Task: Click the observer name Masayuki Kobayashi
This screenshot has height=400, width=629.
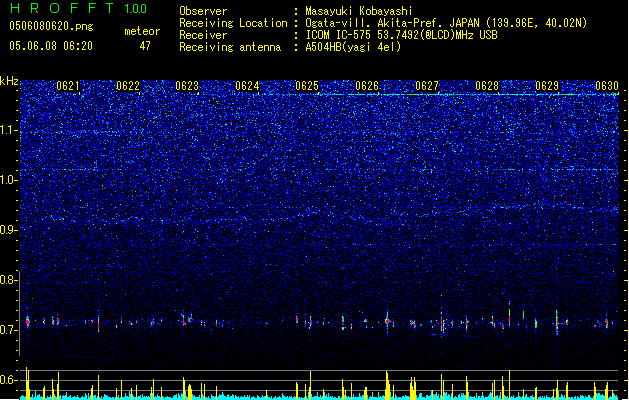Action: point(359,11)
